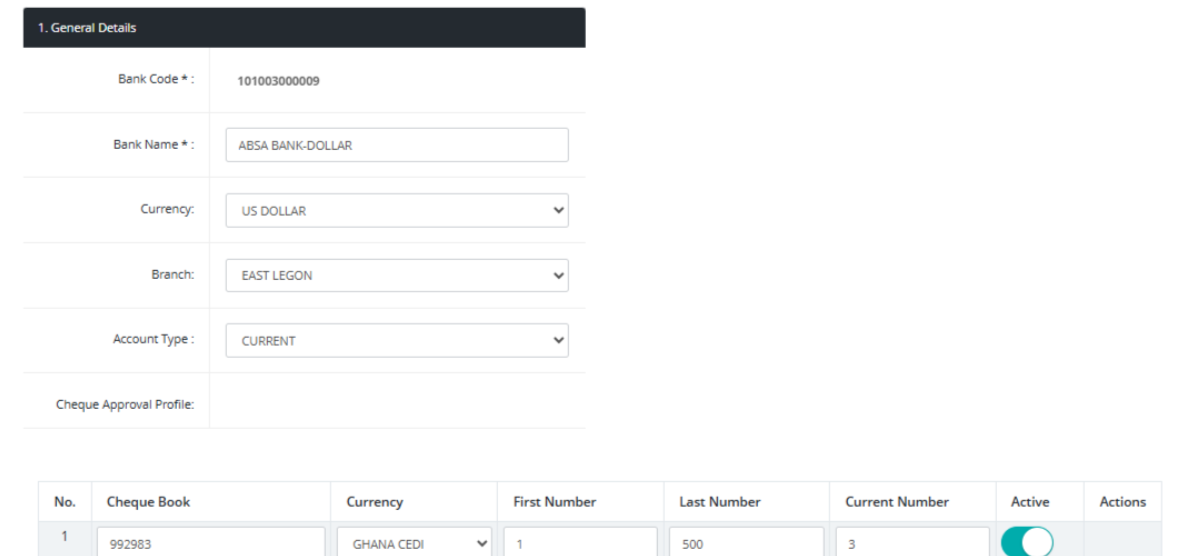
Task: Open the Account Type dropdown
Action: point(397,340)
